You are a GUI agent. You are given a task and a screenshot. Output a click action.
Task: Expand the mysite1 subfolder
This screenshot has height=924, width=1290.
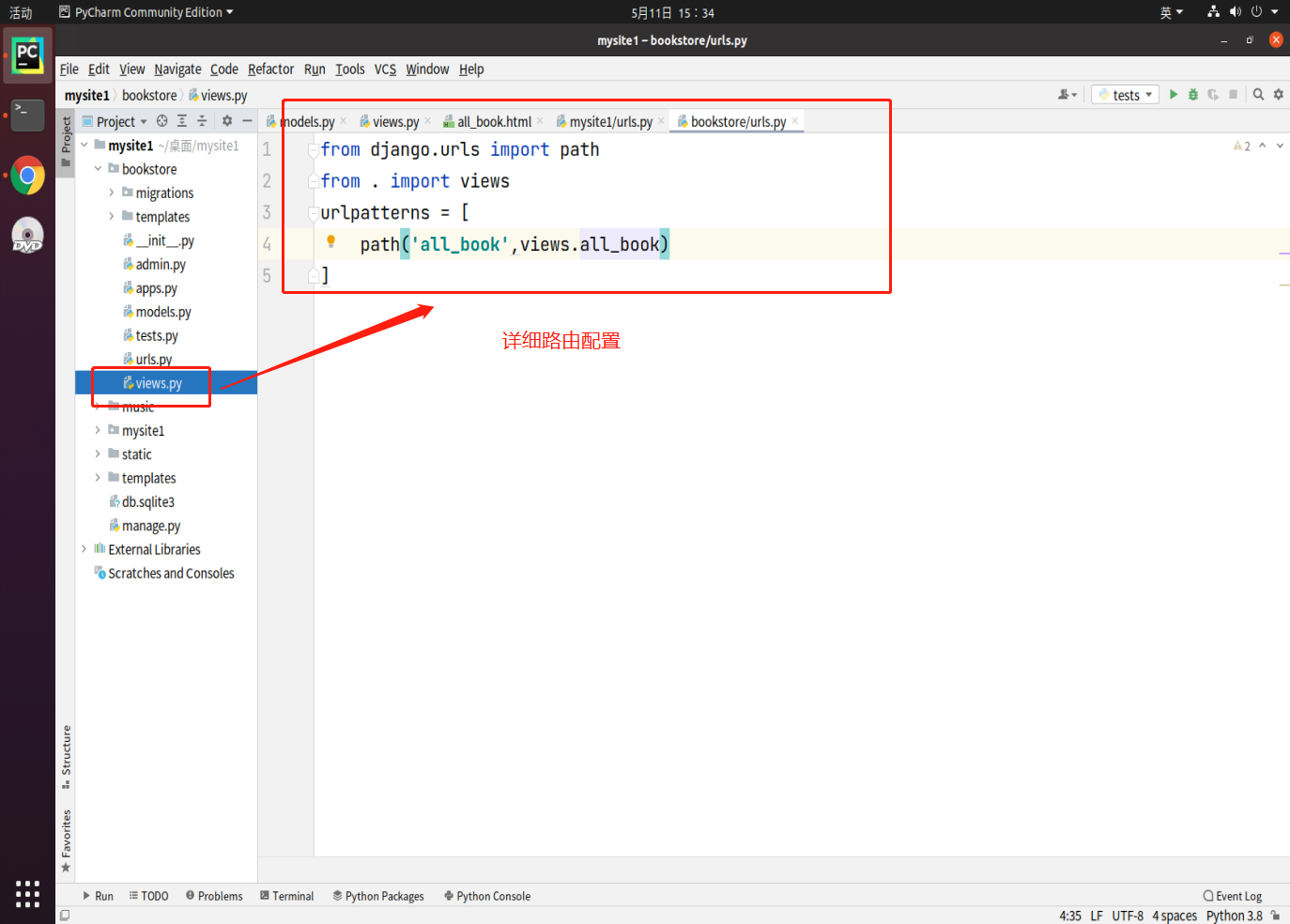[98, 430]
